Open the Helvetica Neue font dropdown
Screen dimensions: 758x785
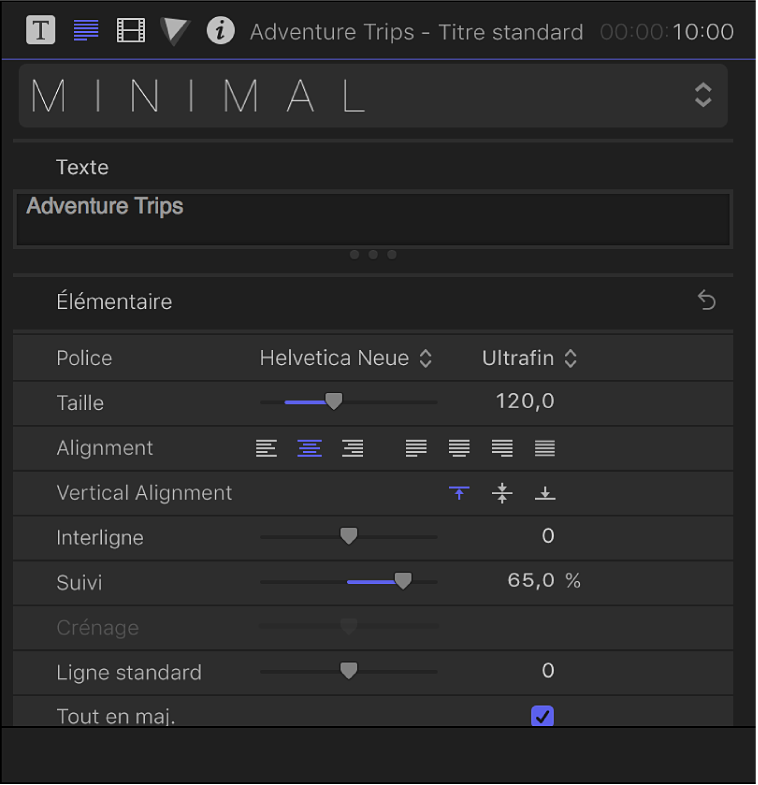click(345, 358)
